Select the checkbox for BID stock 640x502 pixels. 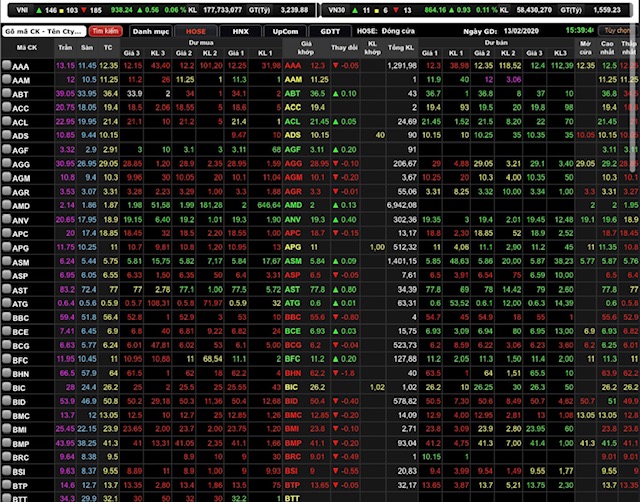7,400
